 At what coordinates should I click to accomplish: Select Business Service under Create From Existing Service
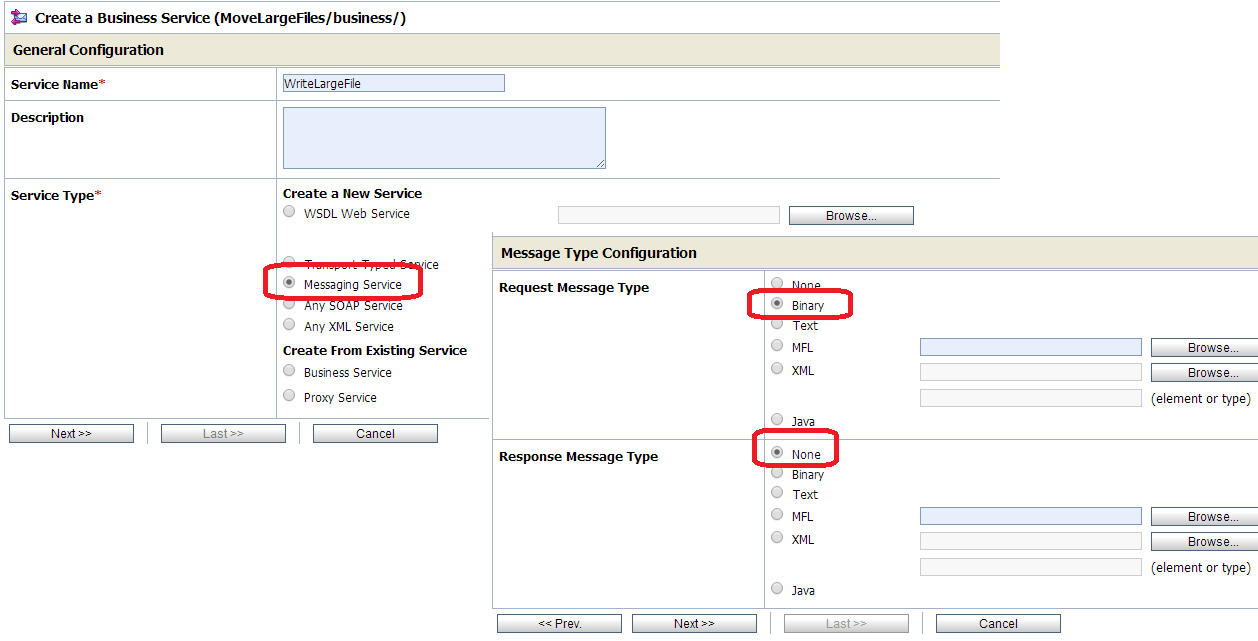pyautogui.click(x=289, y=372)
